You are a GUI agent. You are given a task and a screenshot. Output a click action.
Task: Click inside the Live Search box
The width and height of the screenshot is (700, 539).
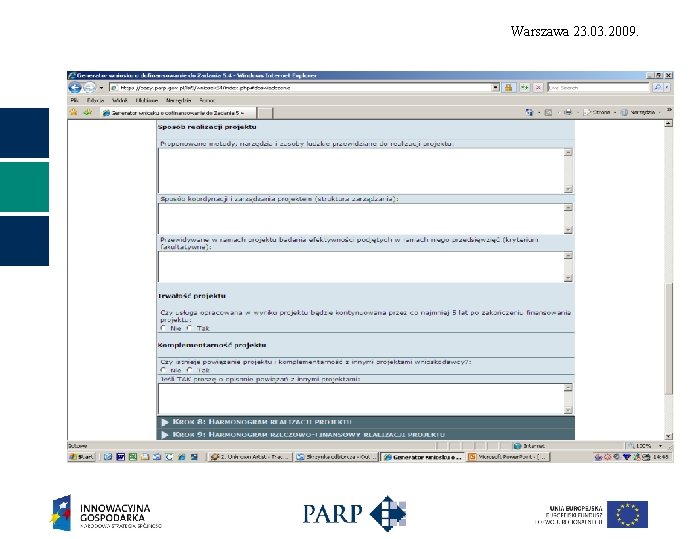click(598, 88)
